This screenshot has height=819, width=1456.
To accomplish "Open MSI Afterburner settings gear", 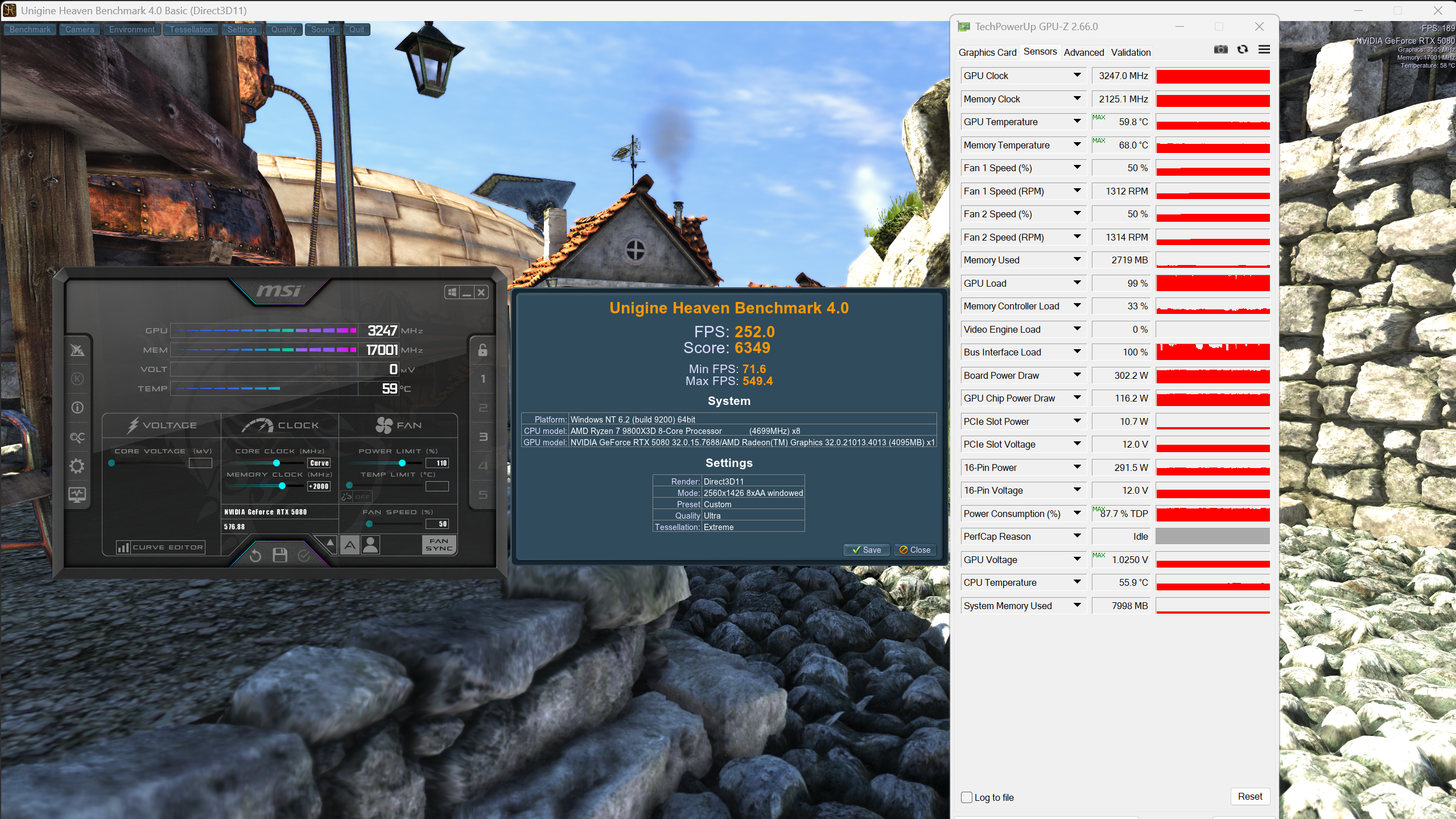I will pyautogui.click(x=77, y=466).
